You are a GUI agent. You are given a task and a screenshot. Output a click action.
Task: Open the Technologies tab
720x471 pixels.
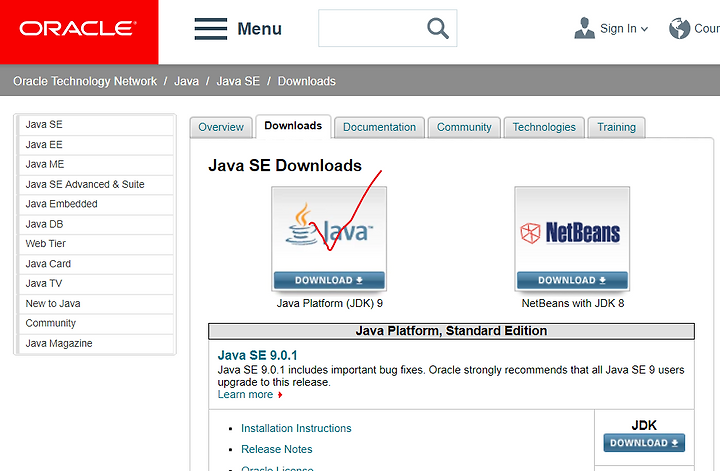coord(544,127)
